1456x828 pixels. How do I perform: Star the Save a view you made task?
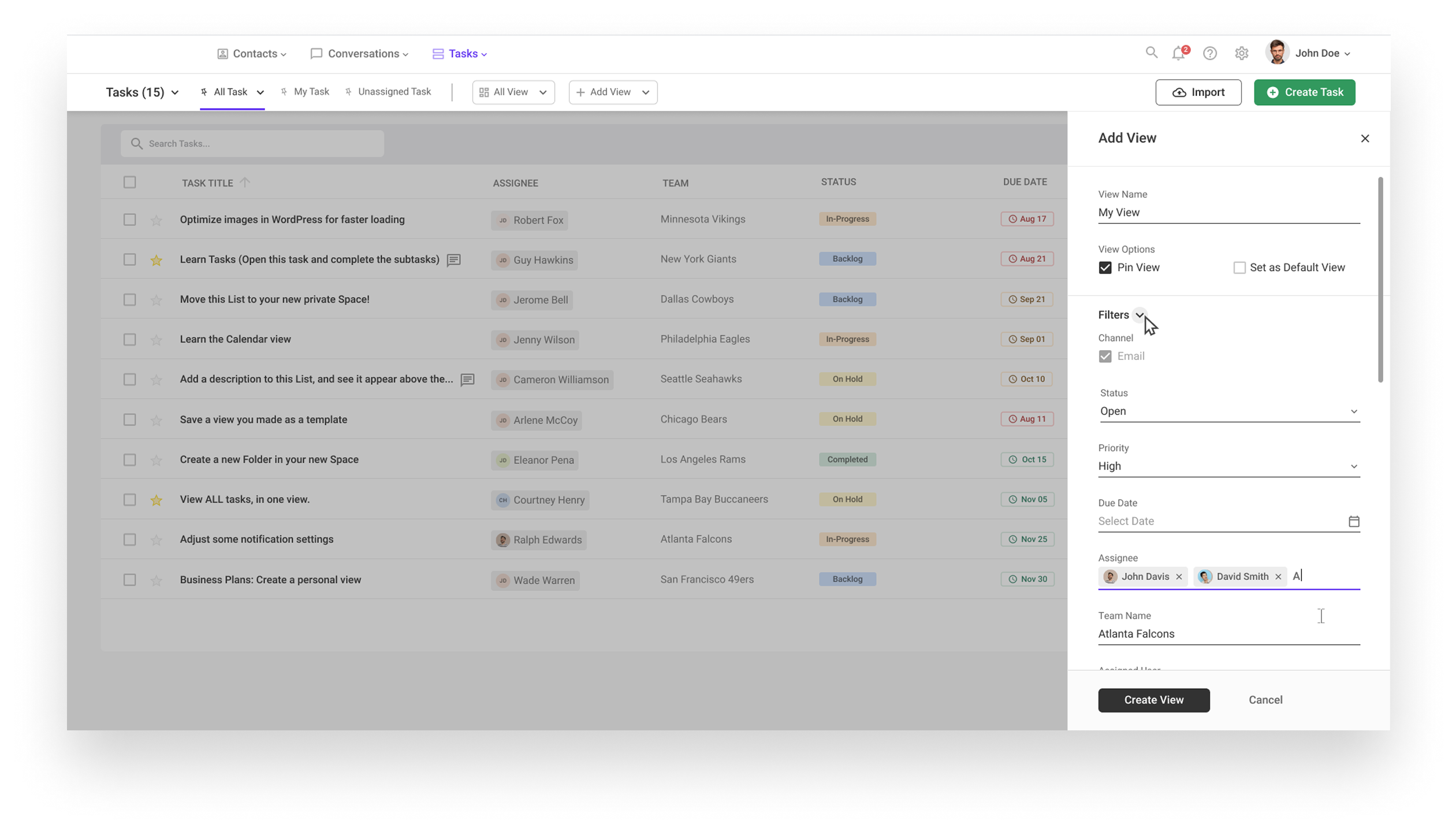point(156,420)
